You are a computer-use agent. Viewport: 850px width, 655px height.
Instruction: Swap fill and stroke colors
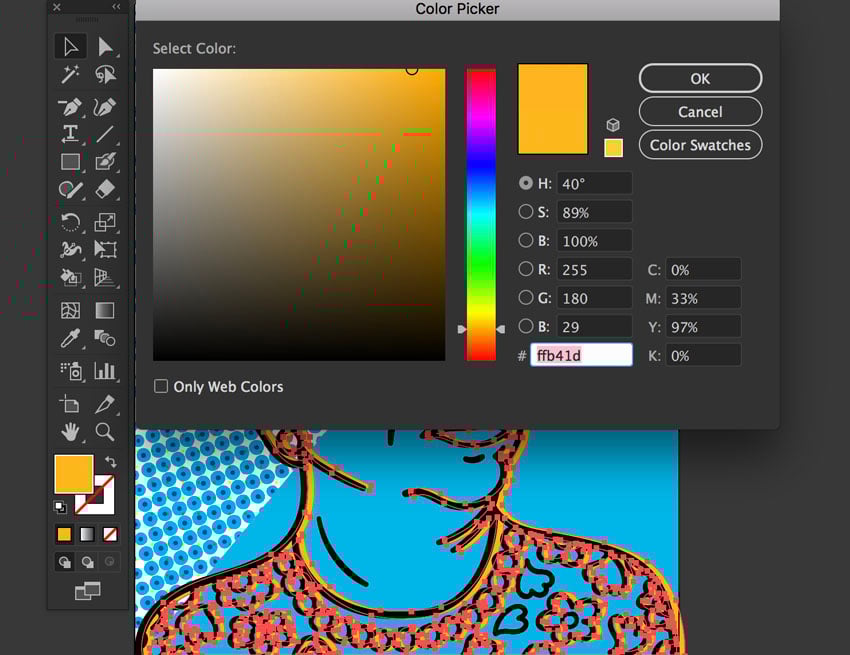(x=111, y=462)
